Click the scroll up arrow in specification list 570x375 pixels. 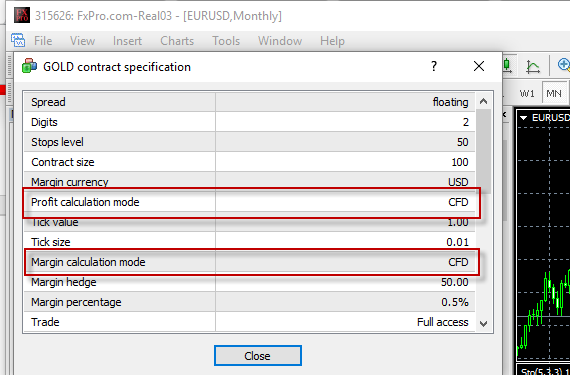(x=483, y=101)
